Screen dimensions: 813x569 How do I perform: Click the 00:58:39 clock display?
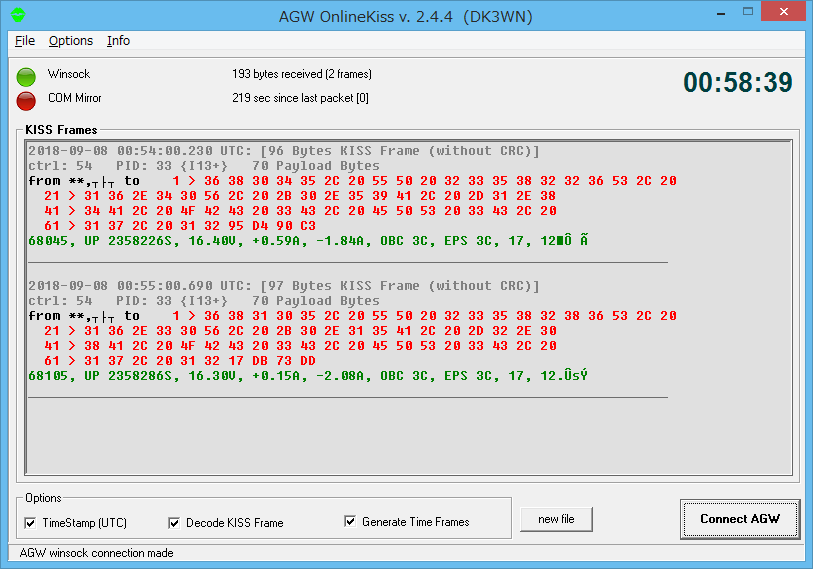[737, 82]
